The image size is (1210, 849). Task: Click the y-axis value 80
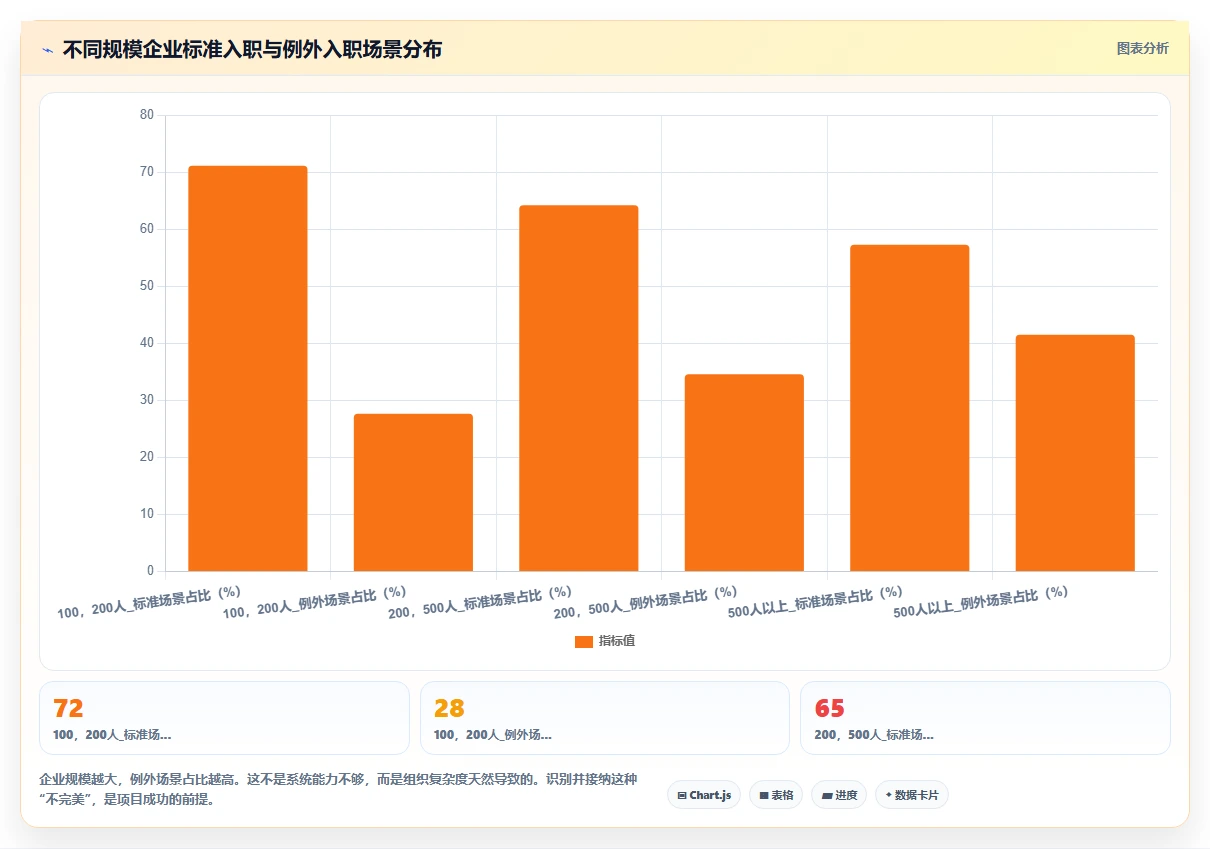(147, 115)
